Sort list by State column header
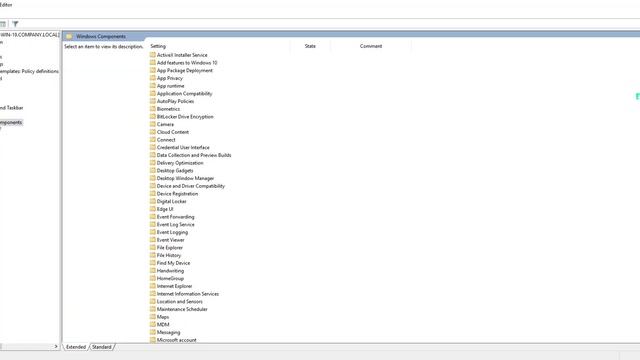Viewport: 640px width, 360px height. (310, 46)
